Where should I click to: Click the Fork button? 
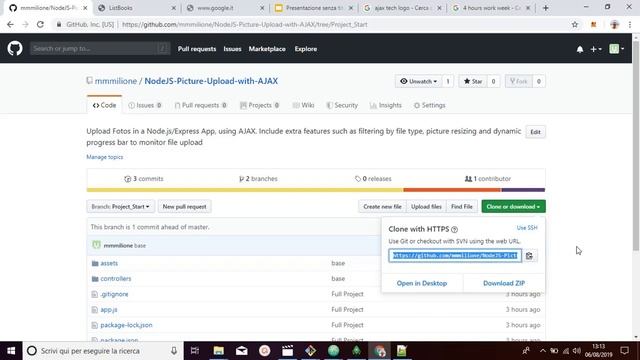(x=519, y=81)
